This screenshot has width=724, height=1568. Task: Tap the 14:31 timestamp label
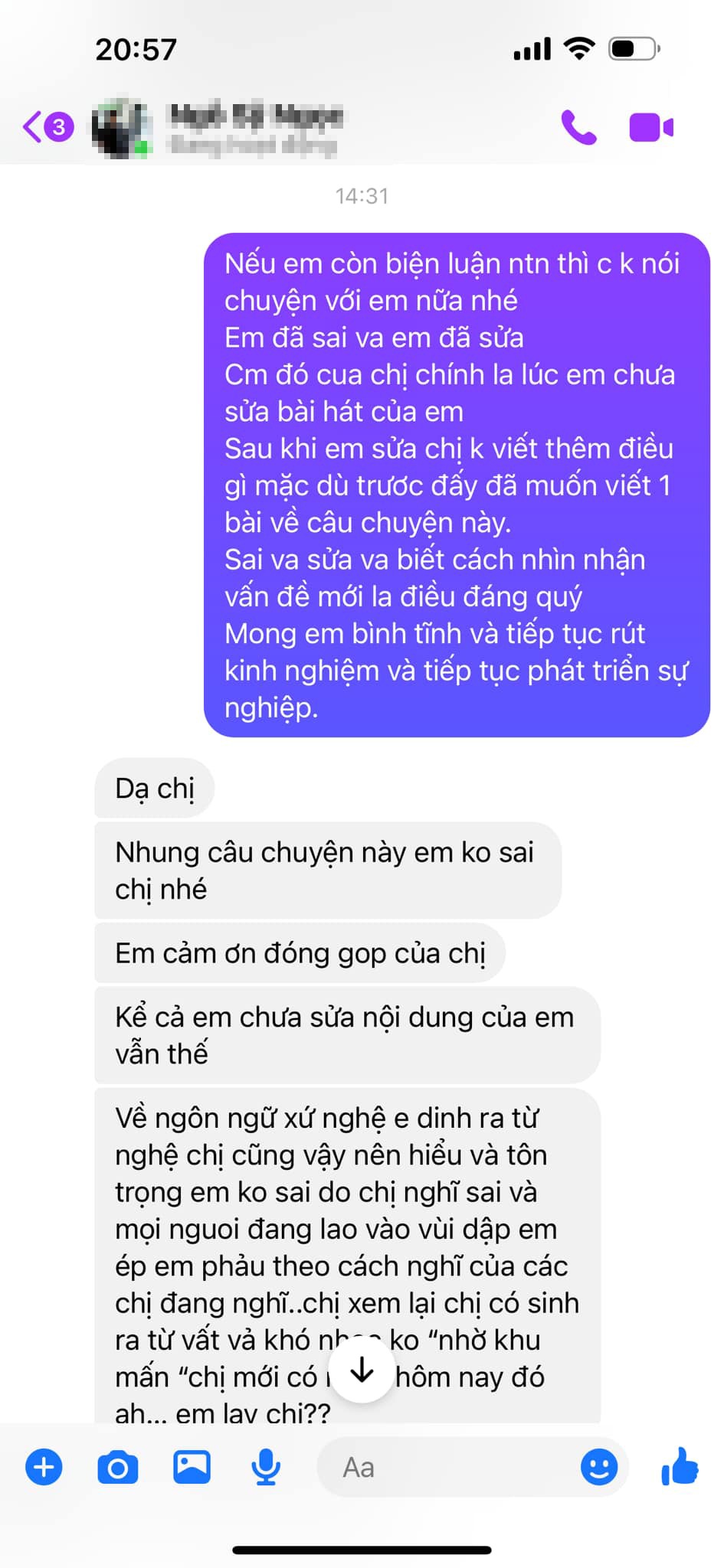click(x=362, y=196)
